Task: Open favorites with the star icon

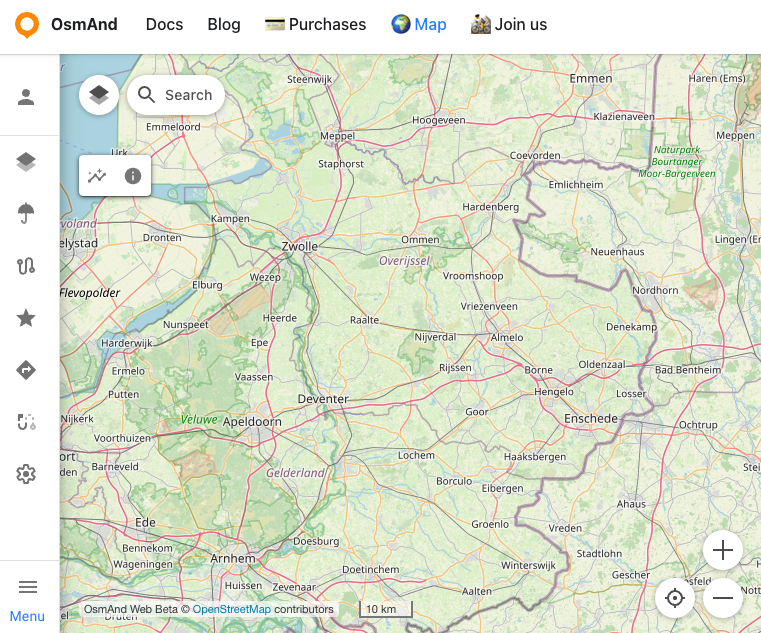Action: point(27,318)
